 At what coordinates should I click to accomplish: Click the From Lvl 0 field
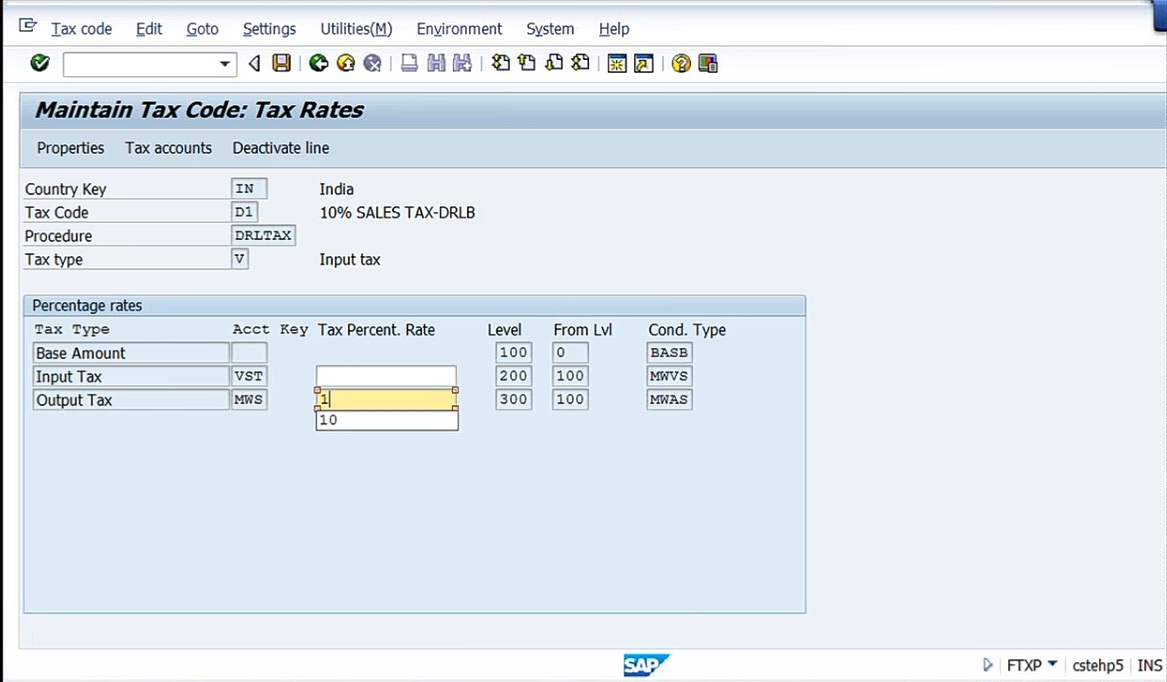point(570,352)
